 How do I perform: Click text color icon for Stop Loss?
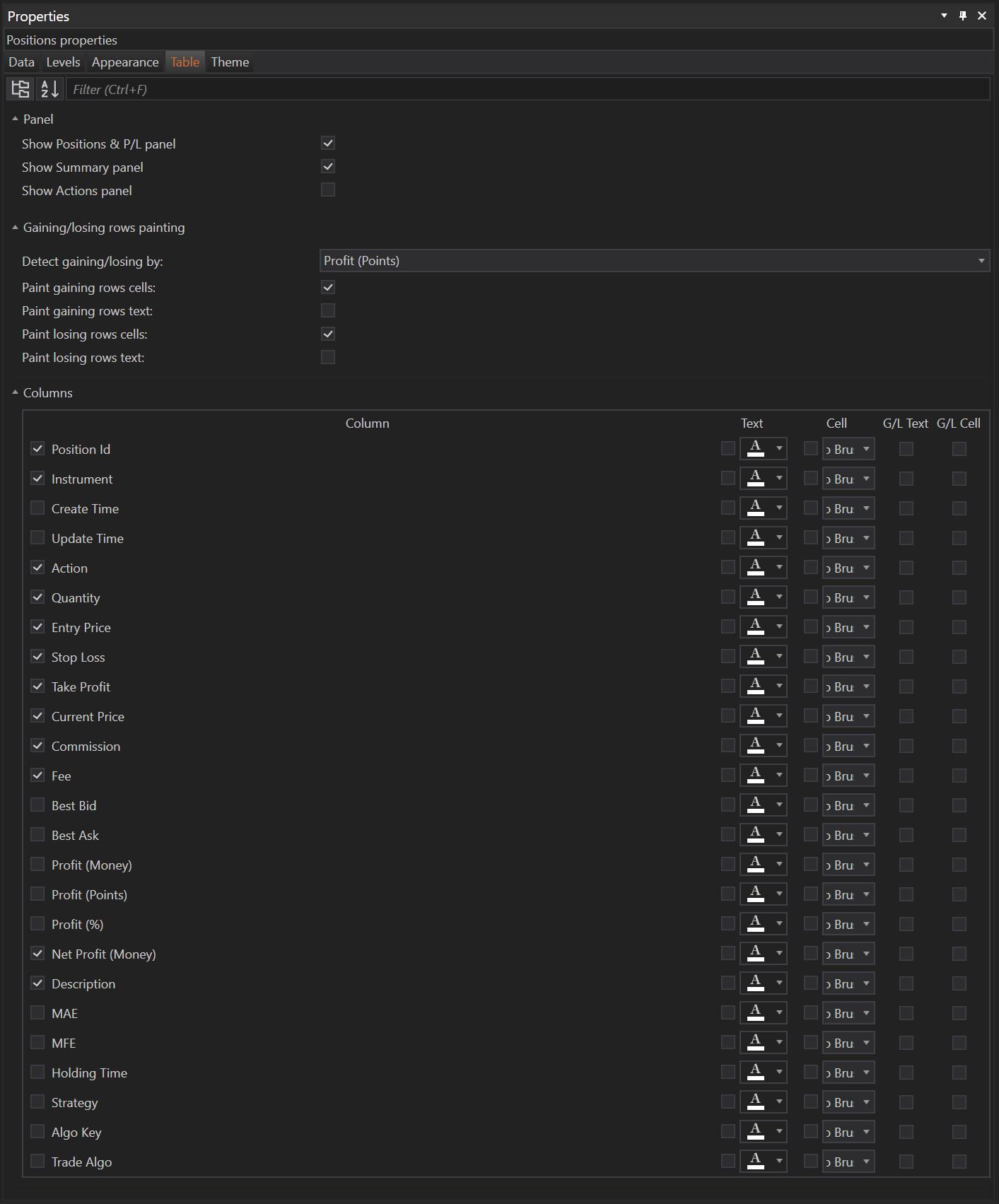[x=756, y=657]
